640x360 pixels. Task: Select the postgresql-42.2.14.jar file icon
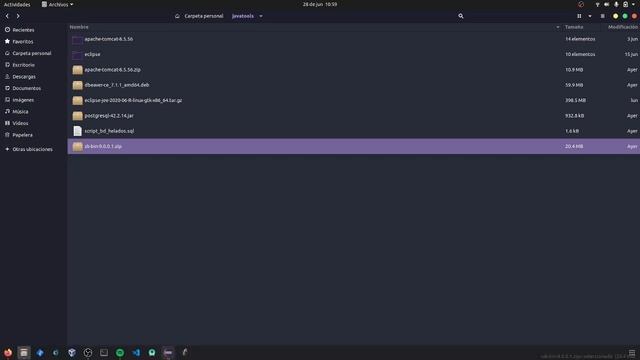tap(77, 116)
